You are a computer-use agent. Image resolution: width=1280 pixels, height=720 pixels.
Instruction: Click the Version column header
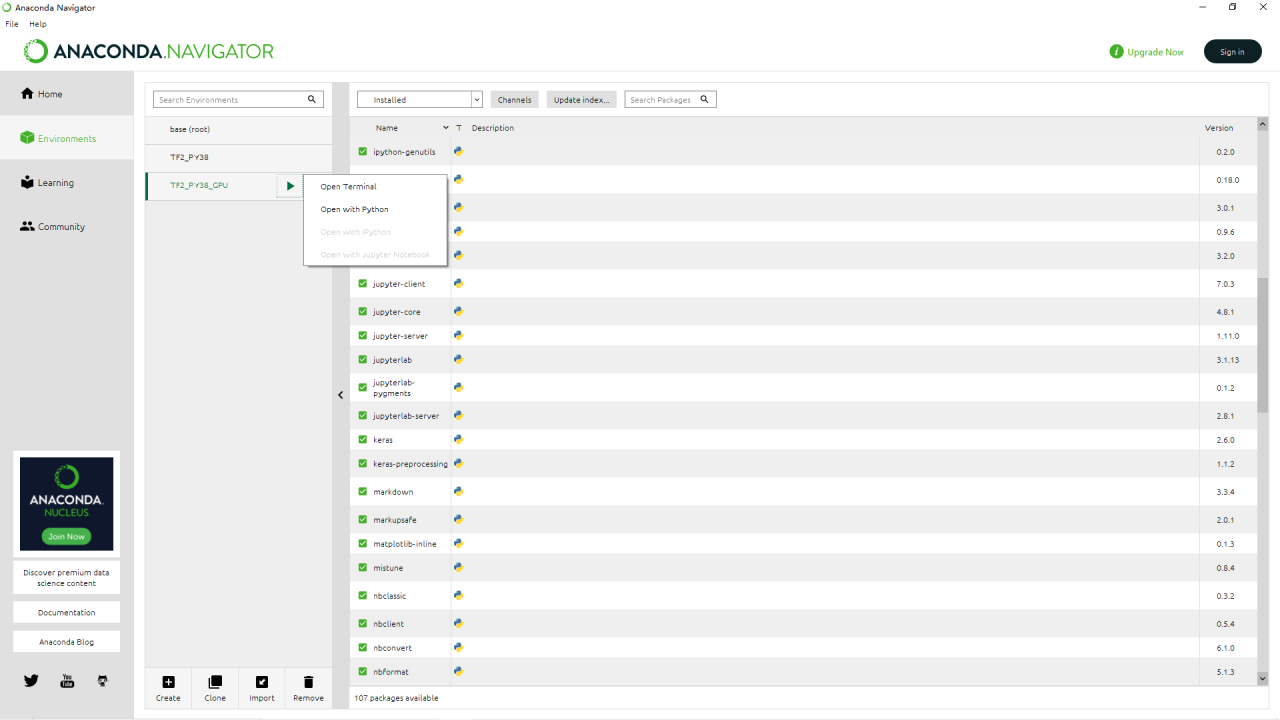(1219, 128)
